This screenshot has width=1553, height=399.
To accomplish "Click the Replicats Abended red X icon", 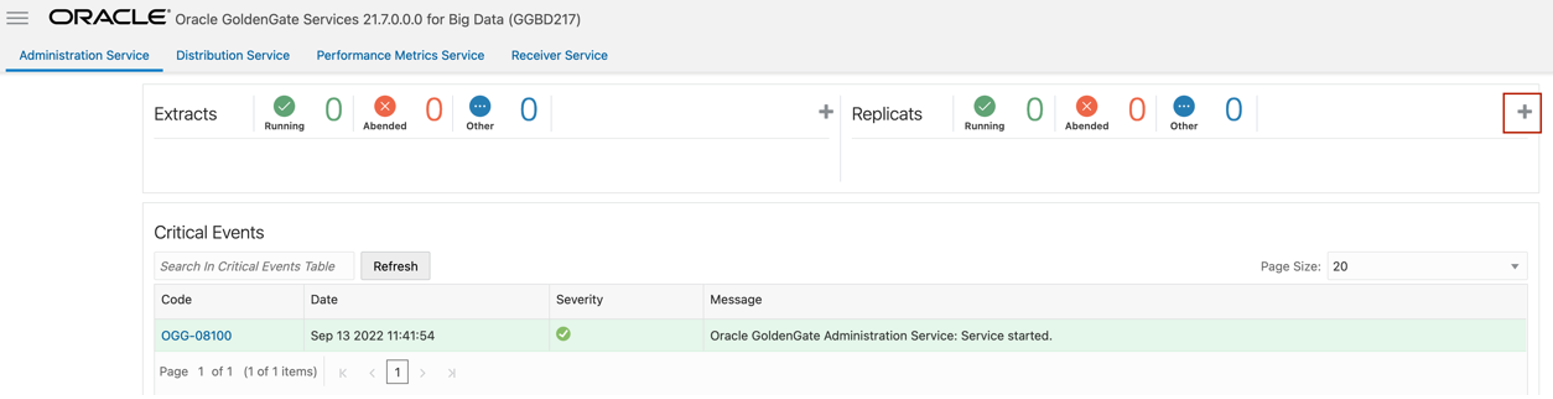I will point(1086,106).
